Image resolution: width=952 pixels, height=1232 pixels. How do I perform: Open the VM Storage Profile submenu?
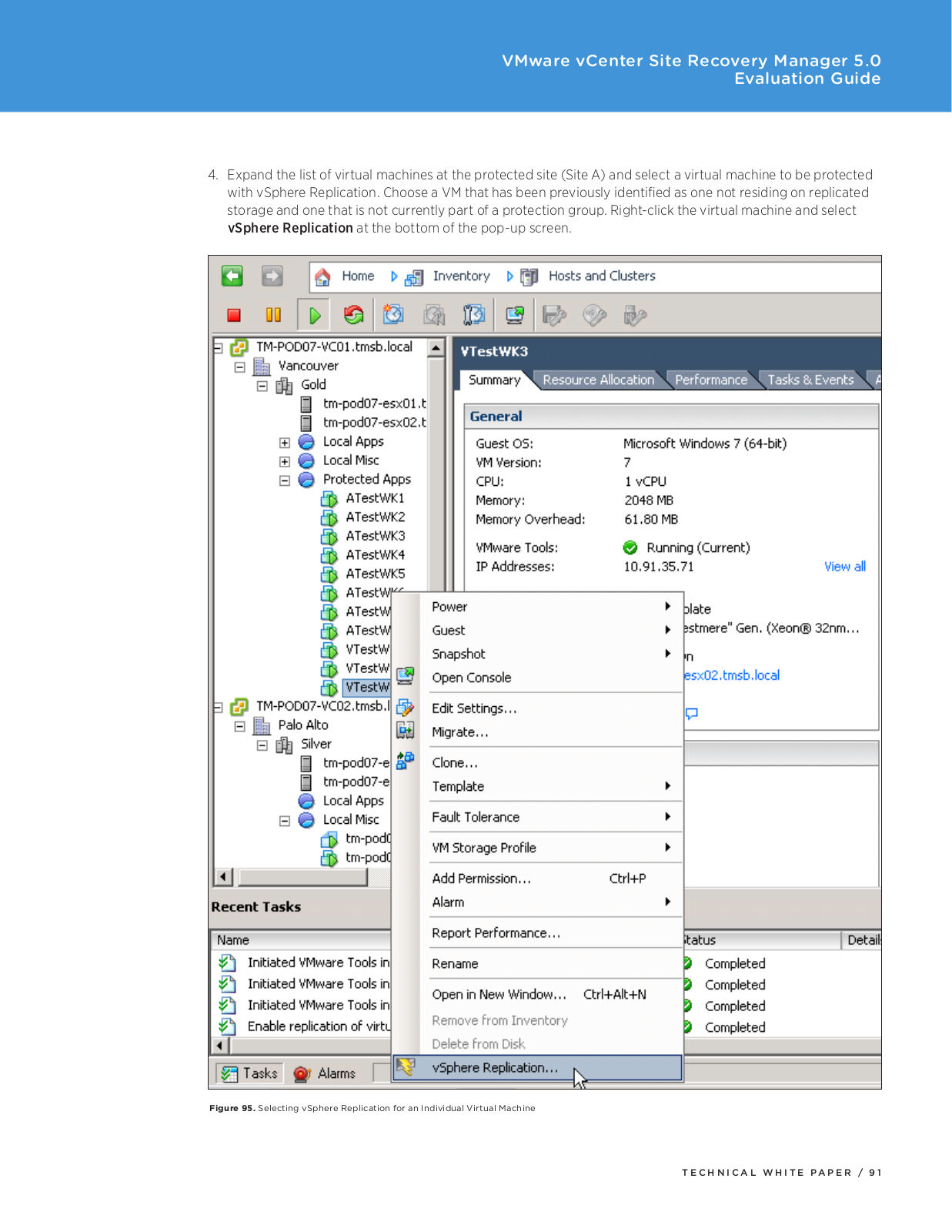pyautogui.click(x=537, y=849)
